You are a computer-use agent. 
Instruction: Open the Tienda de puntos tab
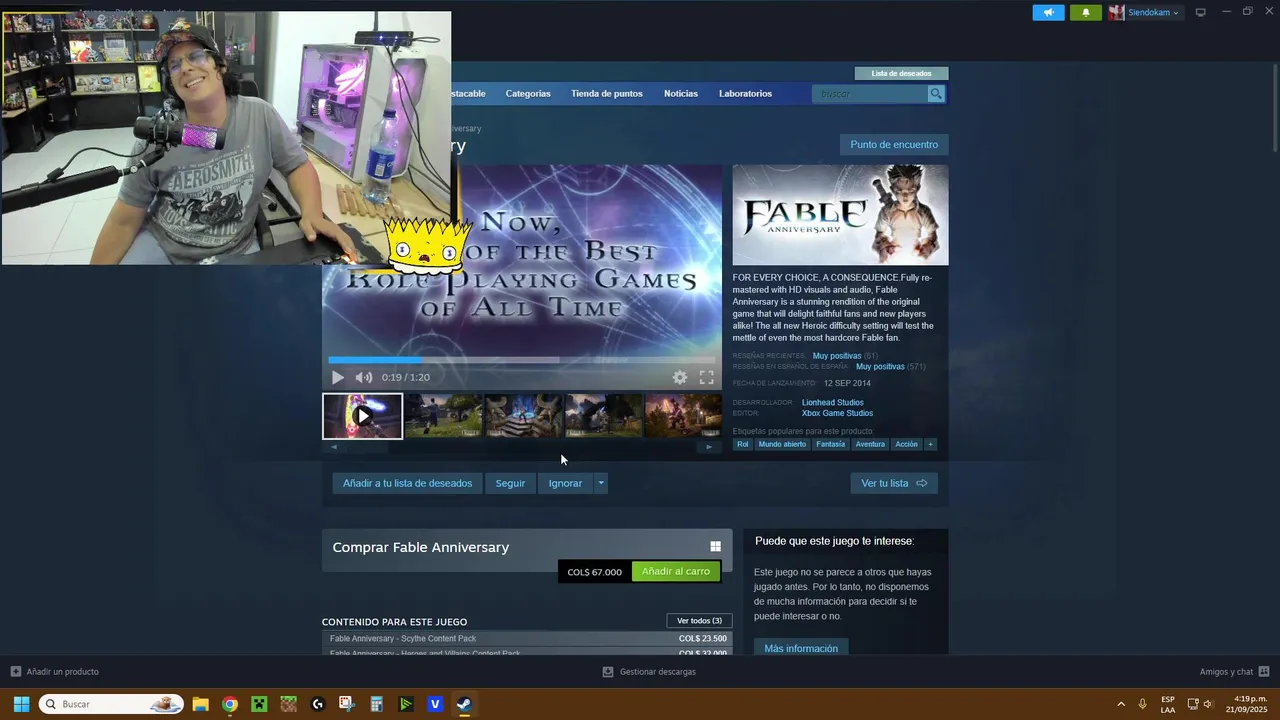click(607, 94)
